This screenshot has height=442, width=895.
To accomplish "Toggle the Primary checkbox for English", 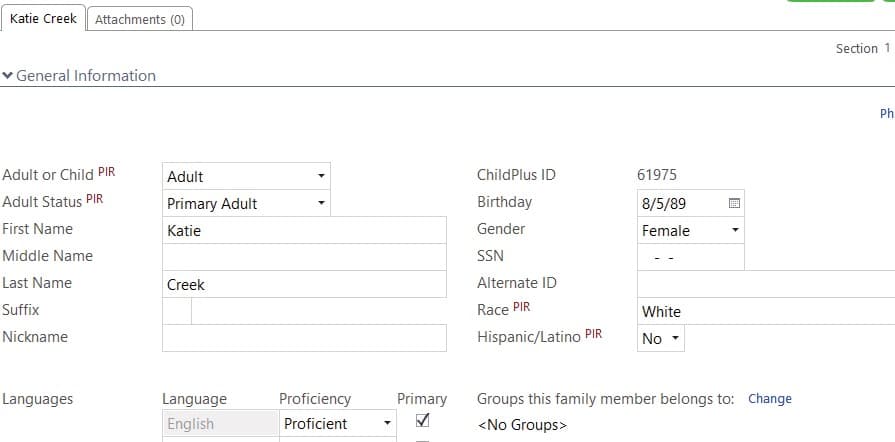I will click(421, 420).
